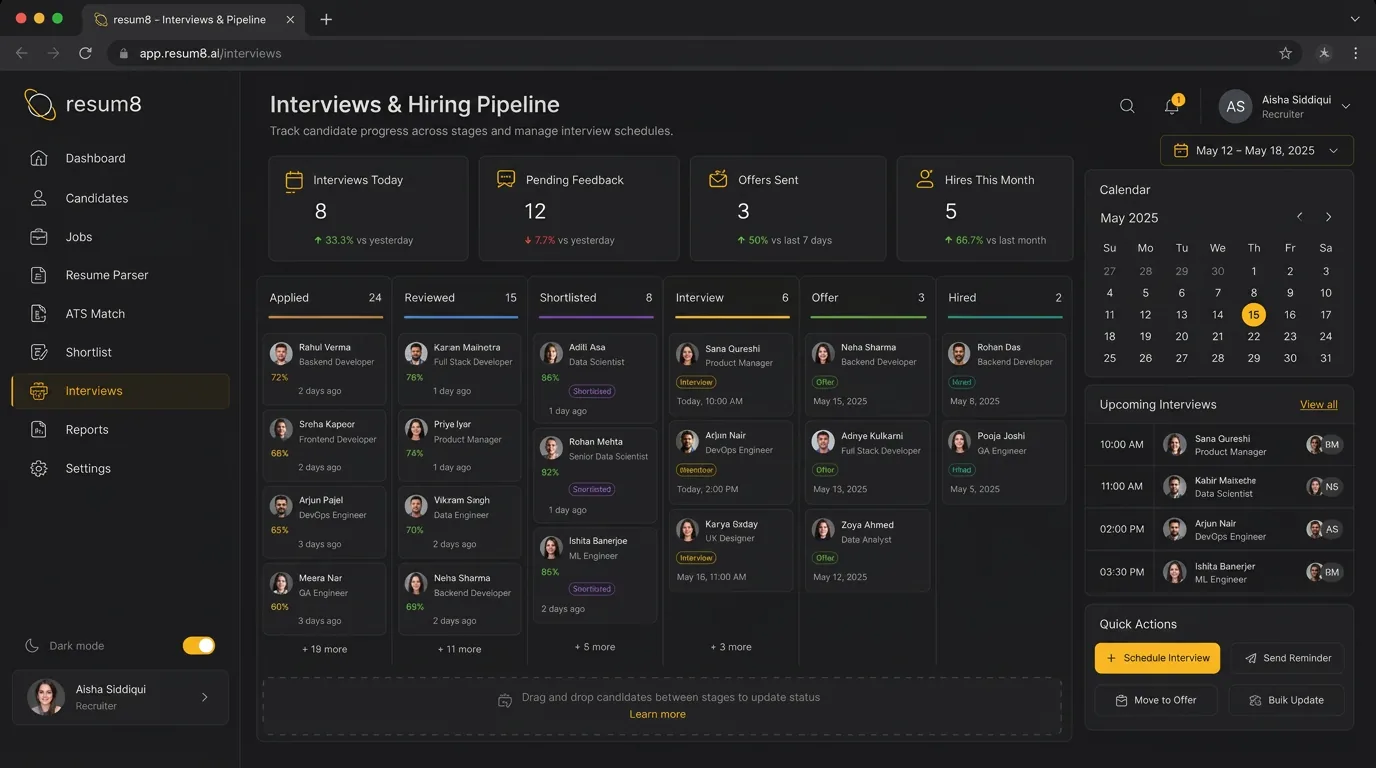Open the new browser tab button
1376x768 pixels.
(326, 19)
